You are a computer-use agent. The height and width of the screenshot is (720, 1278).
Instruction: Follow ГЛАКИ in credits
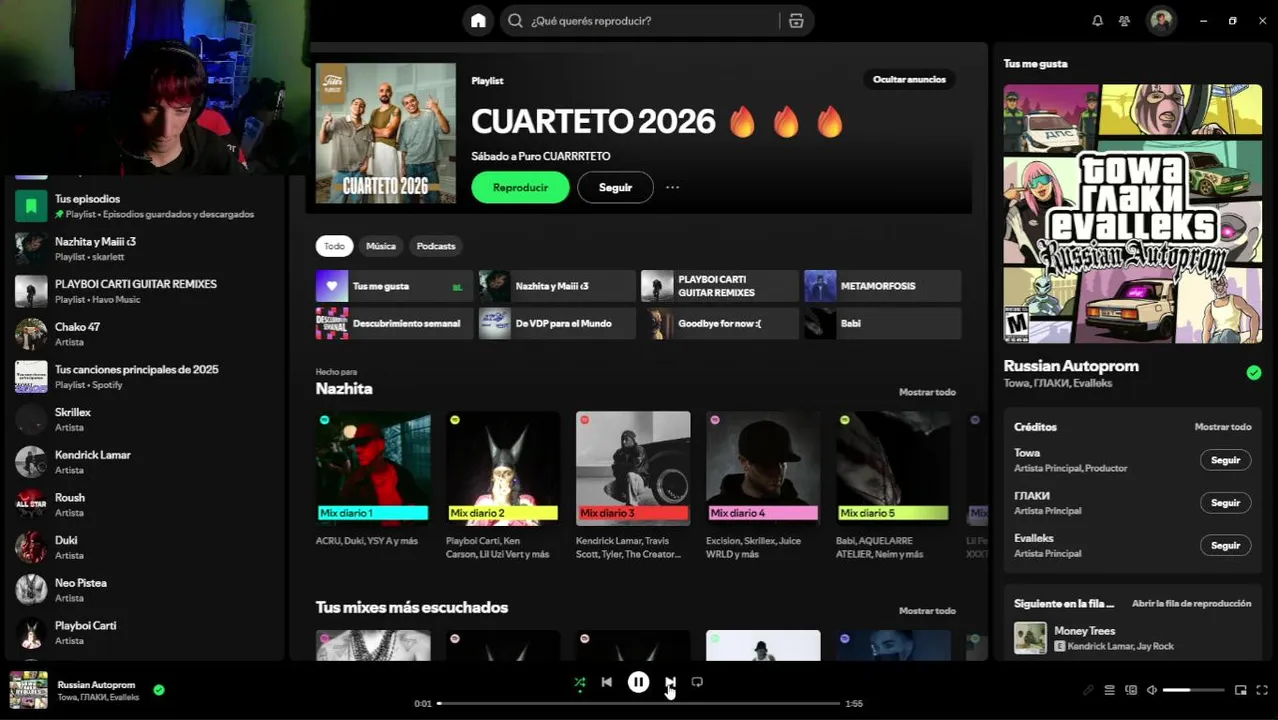click(x=1225, y=503)
